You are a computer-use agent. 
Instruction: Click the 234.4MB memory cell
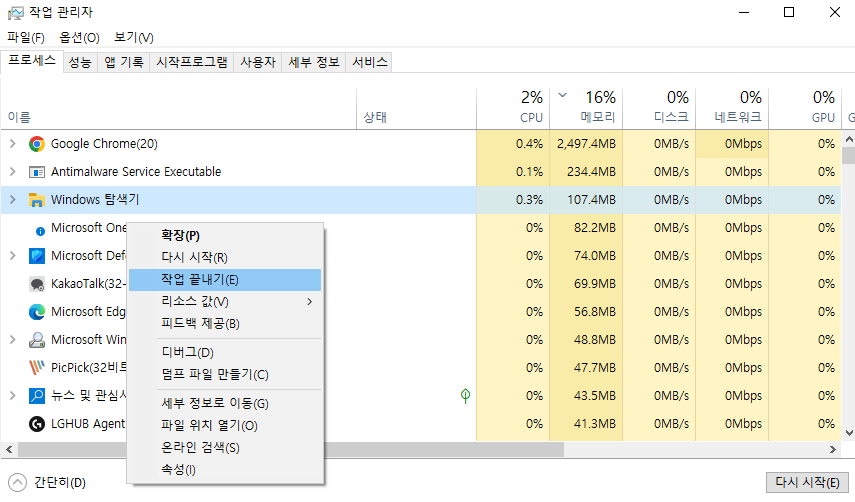click(586, 172)
